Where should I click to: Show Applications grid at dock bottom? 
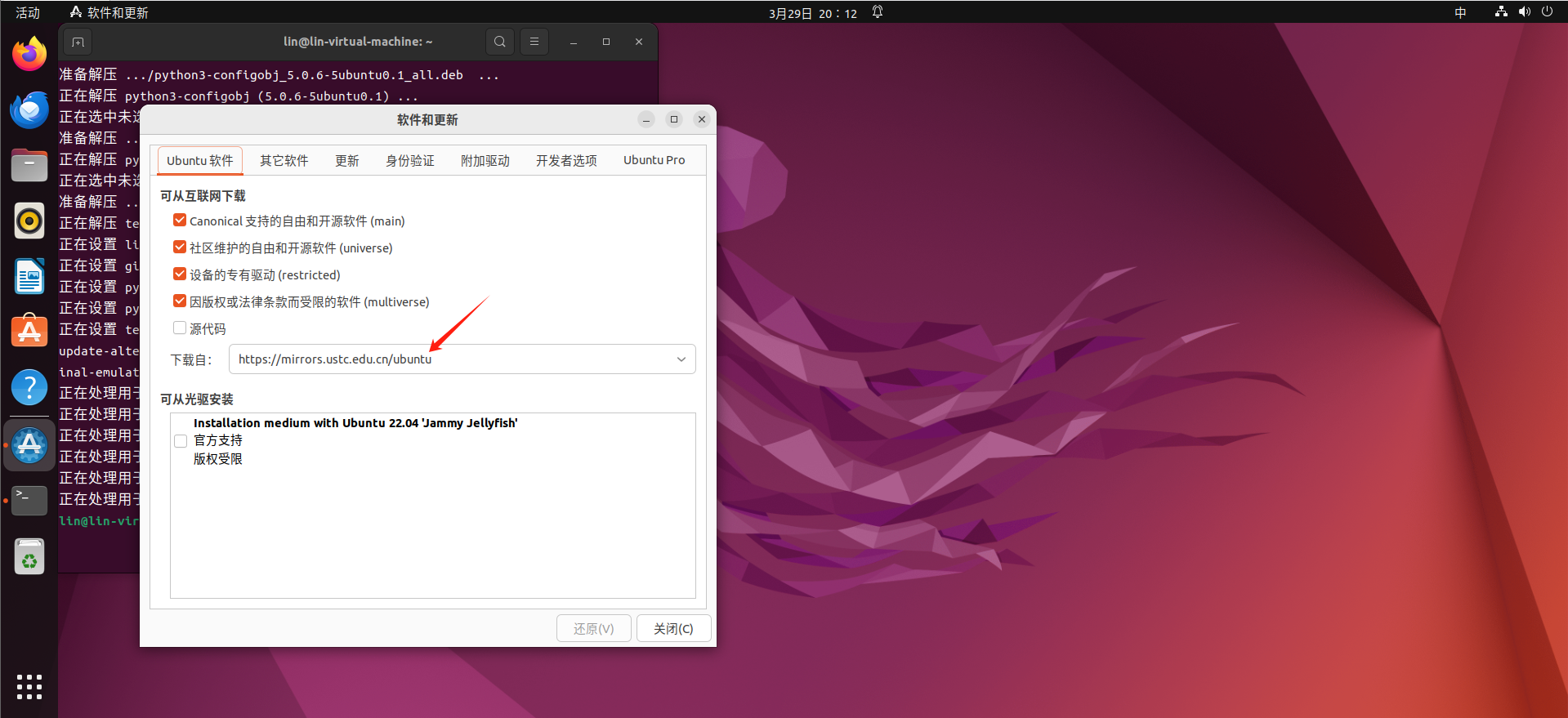point(29,687)
